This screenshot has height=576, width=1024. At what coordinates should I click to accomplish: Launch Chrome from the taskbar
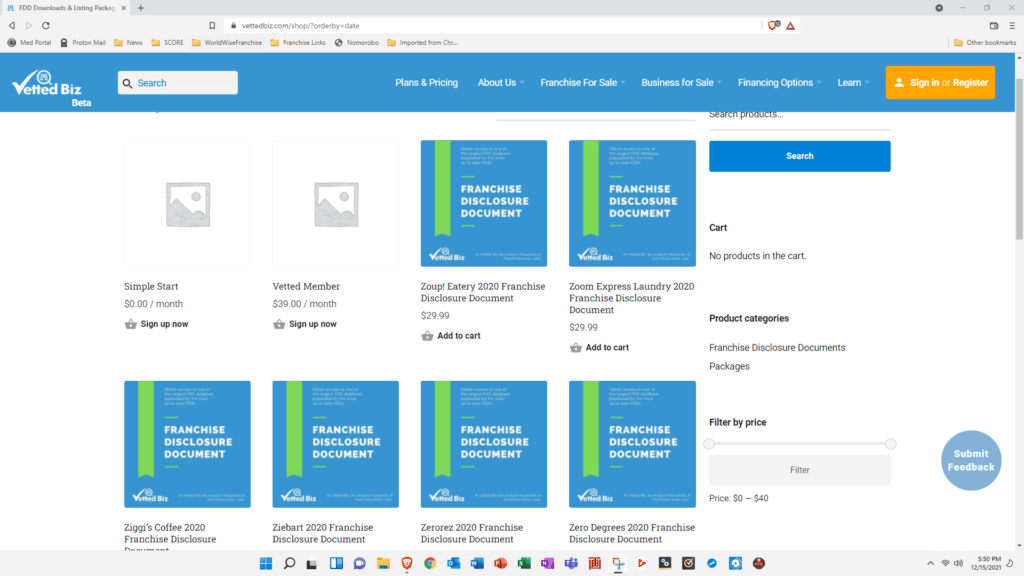(430, 563)
